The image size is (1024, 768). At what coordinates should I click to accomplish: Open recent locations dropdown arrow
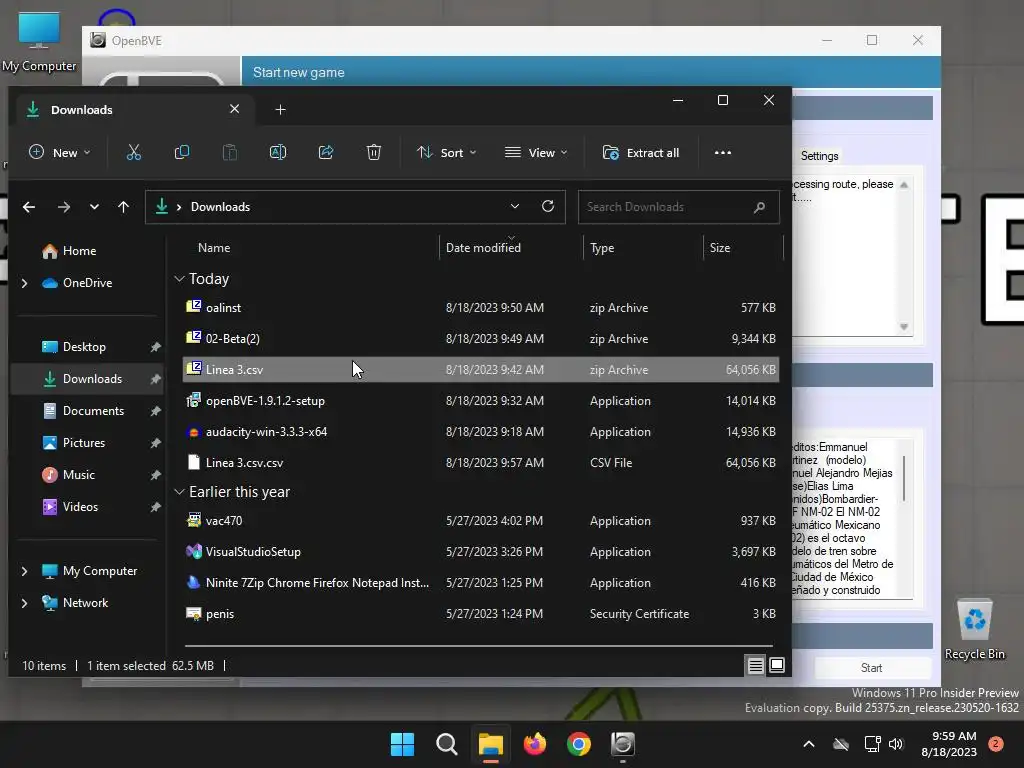pos(94,207)
